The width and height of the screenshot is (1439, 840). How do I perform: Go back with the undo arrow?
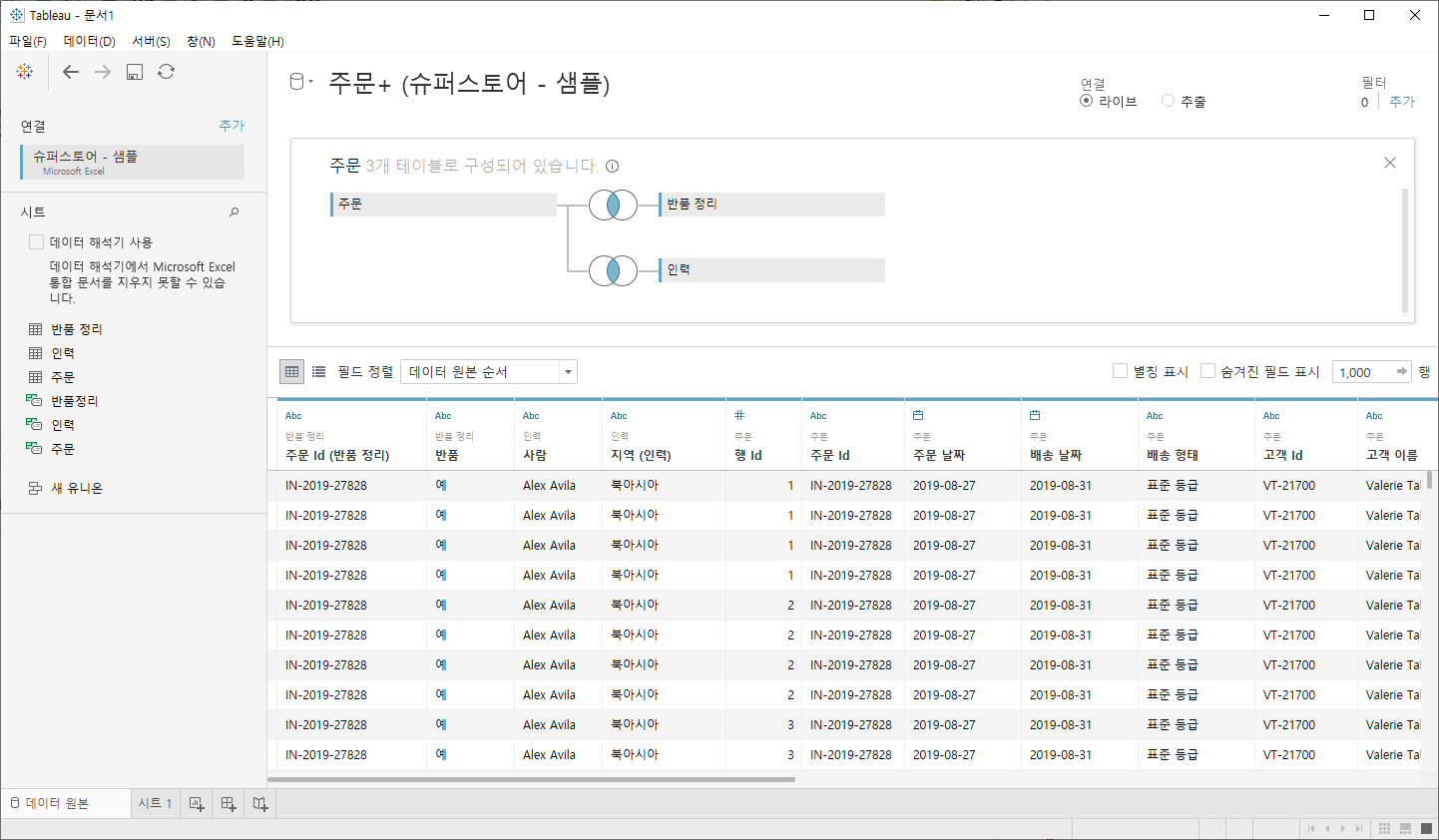click(x=70, y=72)
